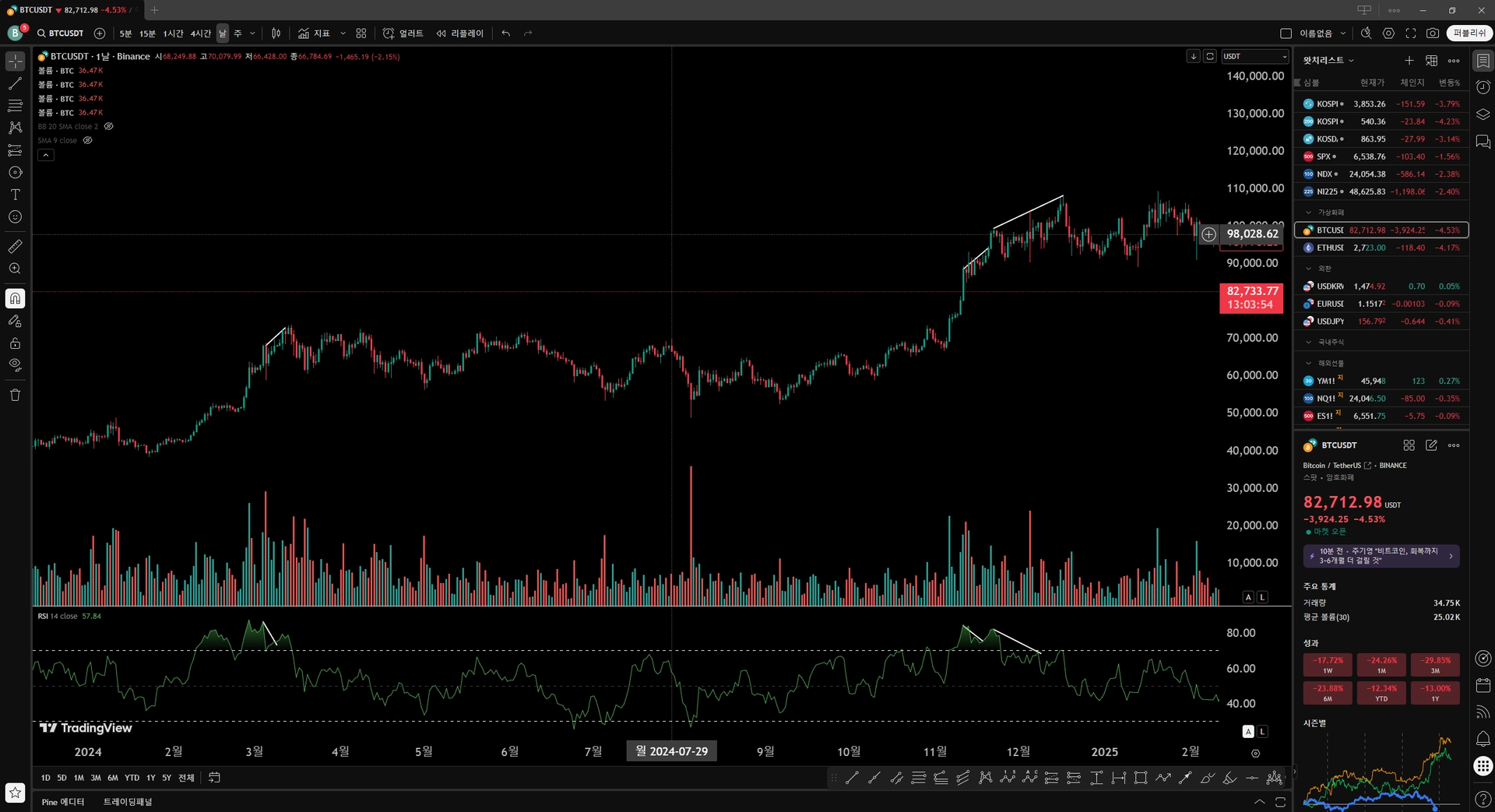
Task: Toggle hide all drawings eye icon
Action: (x=15, y=364)
